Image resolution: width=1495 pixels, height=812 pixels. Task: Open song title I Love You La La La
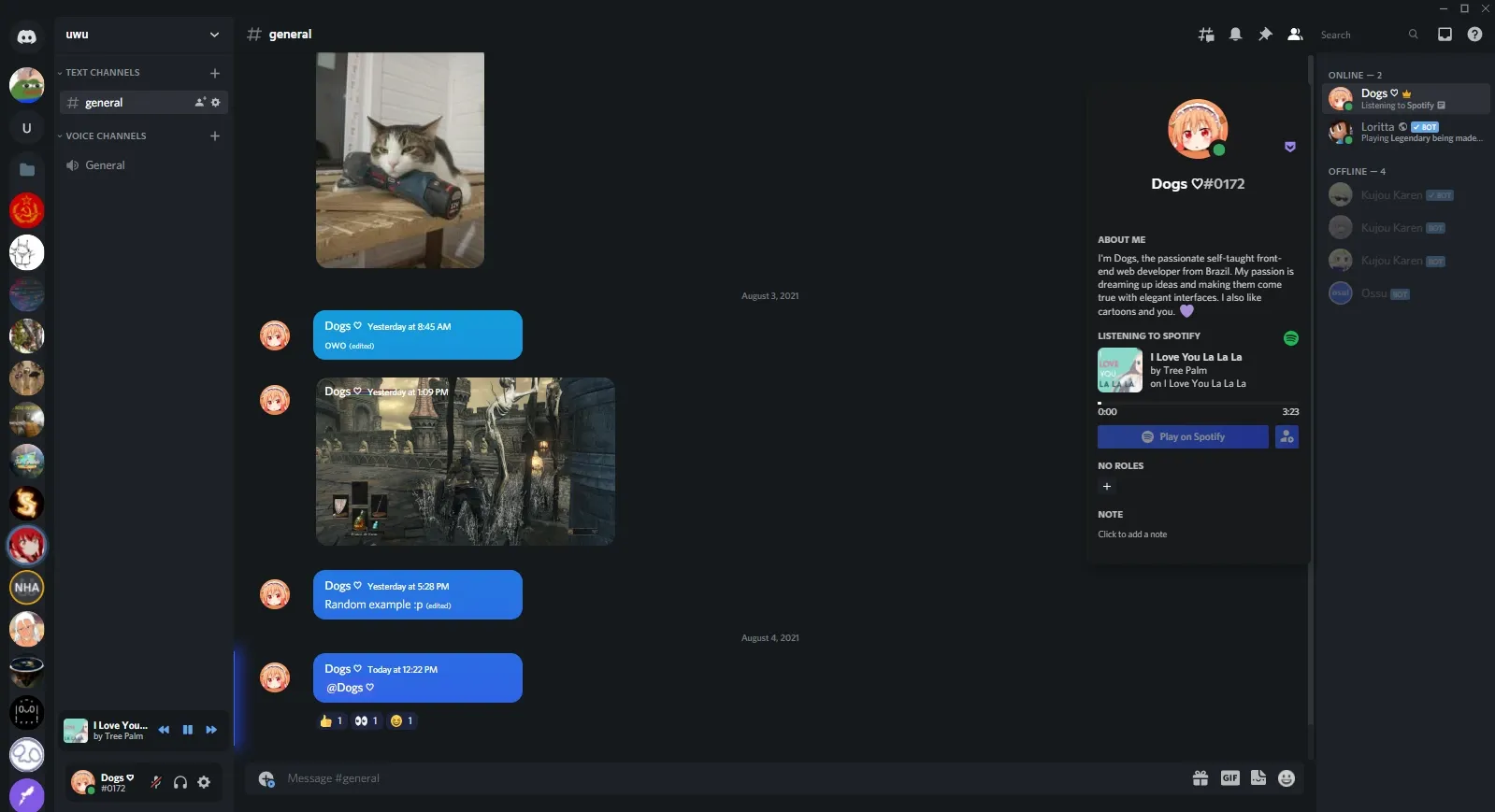tap(1196, 357)
